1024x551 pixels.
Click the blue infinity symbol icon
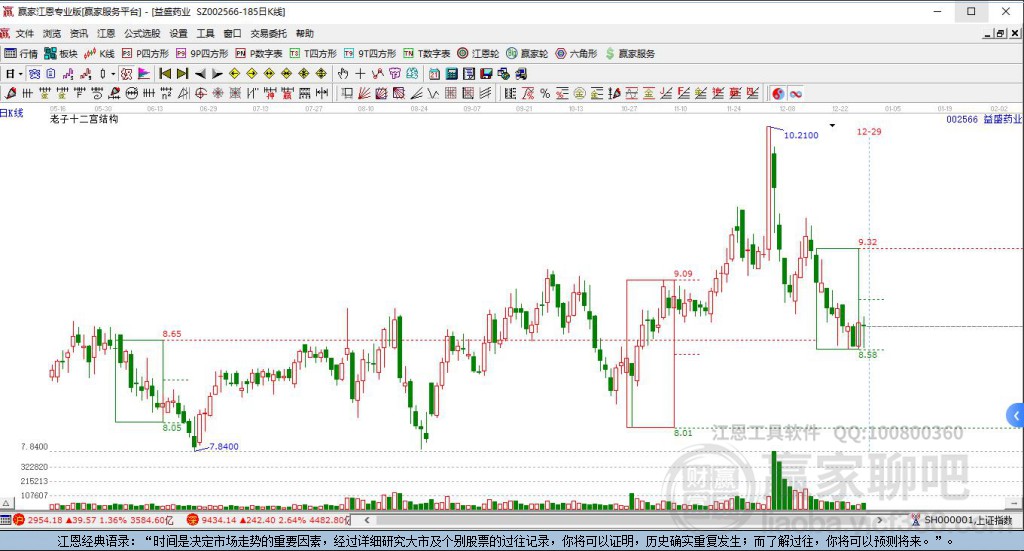[x=795, y=93]
